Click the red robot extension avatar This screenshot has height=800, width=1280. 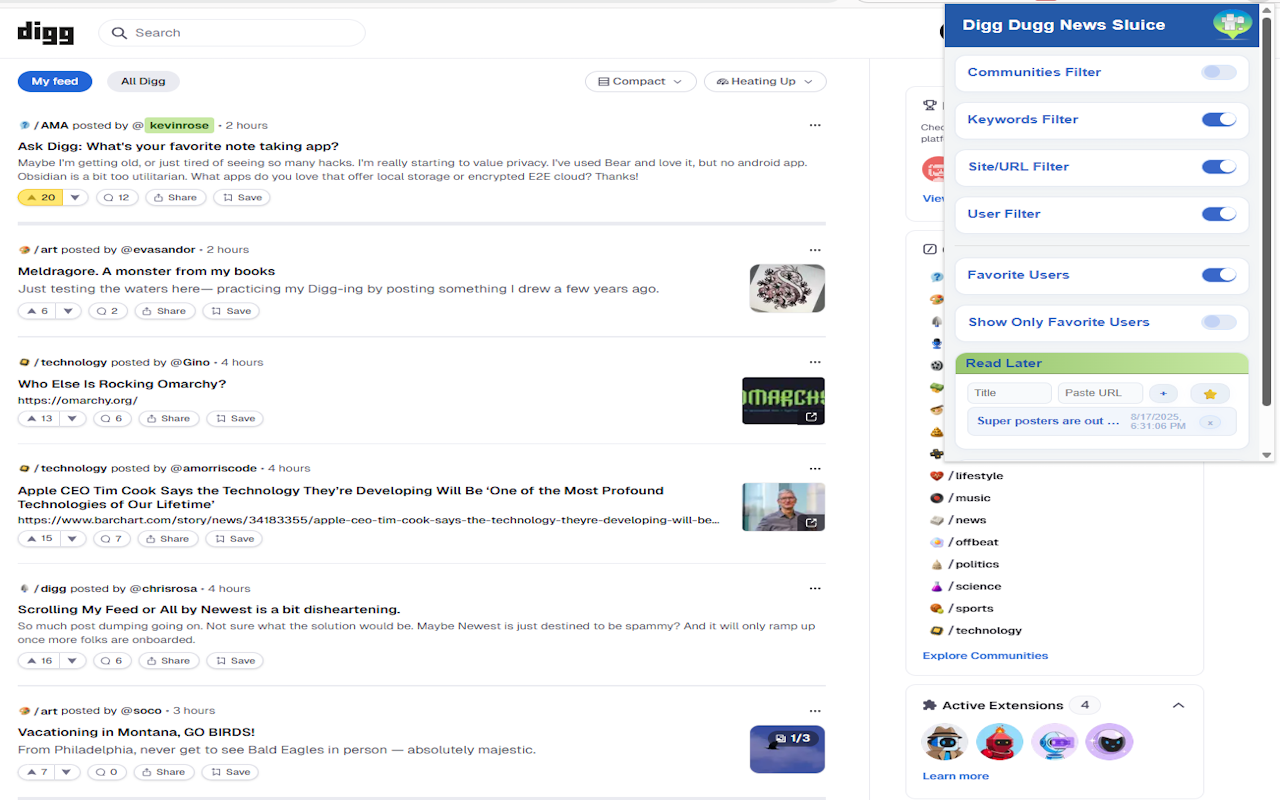(x=999, y=741)
